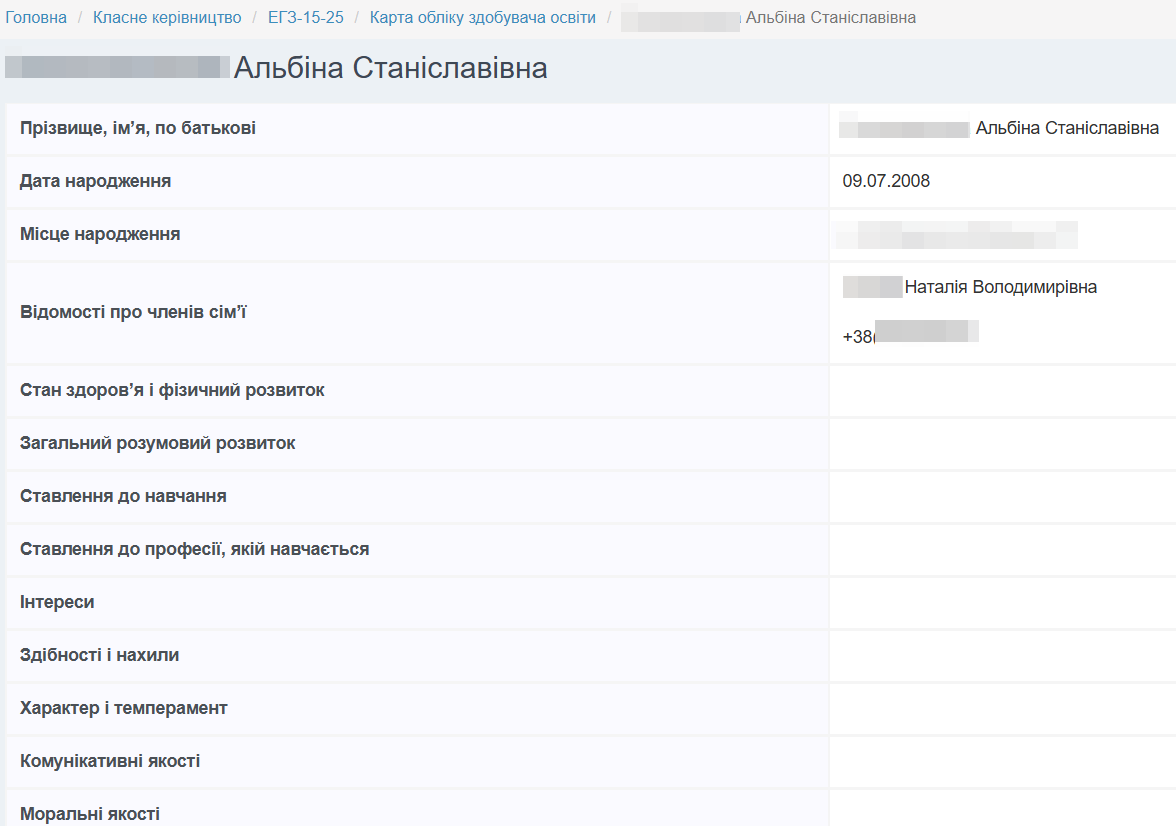
Task: Click the family member name Наталія Володимирівна
Action: click(1000, 288)
